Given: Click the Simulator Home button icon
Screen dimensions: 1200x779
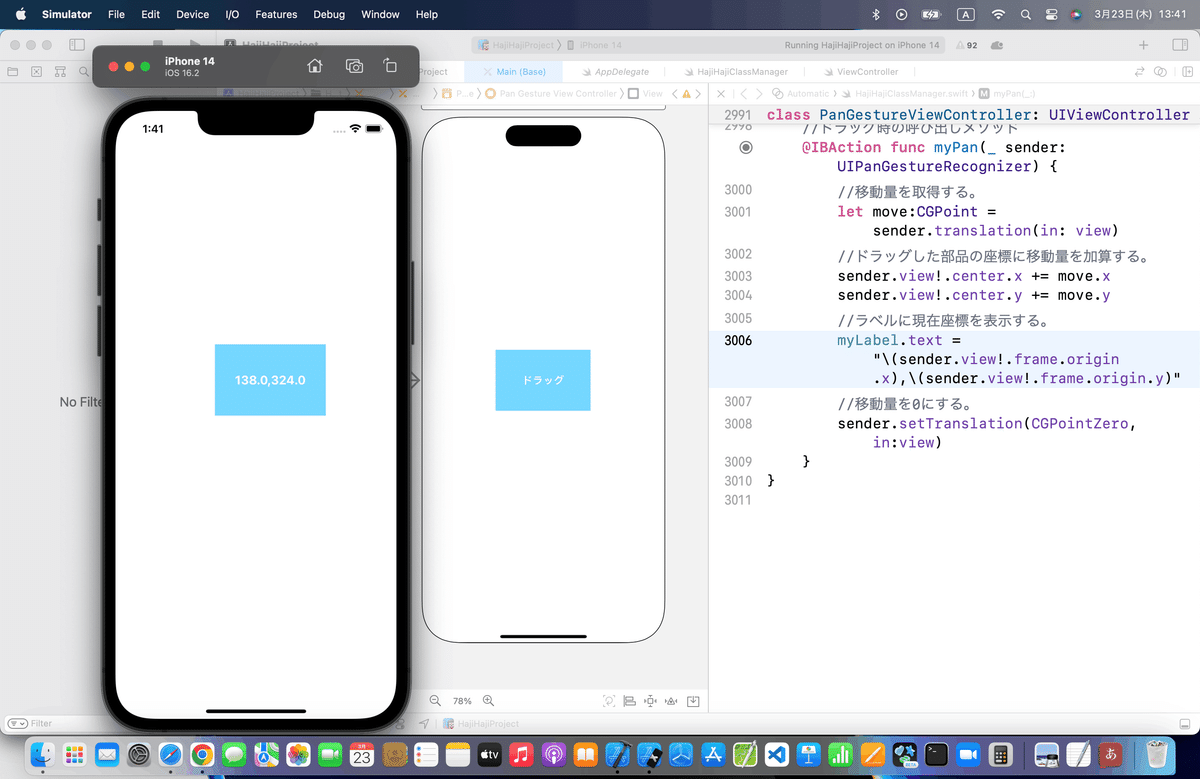Looking at the screenshot, I should tap(315, 66).
